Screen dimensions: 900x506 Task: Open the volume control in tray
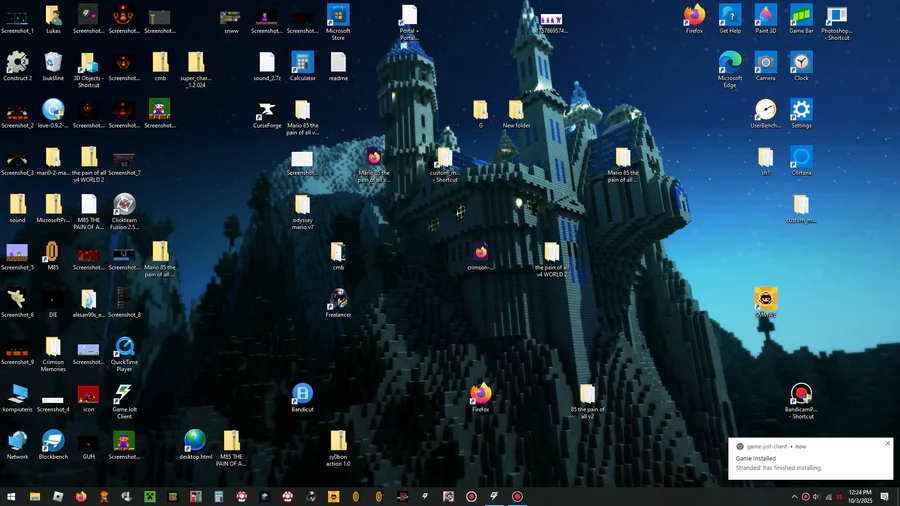click(816, 497)
